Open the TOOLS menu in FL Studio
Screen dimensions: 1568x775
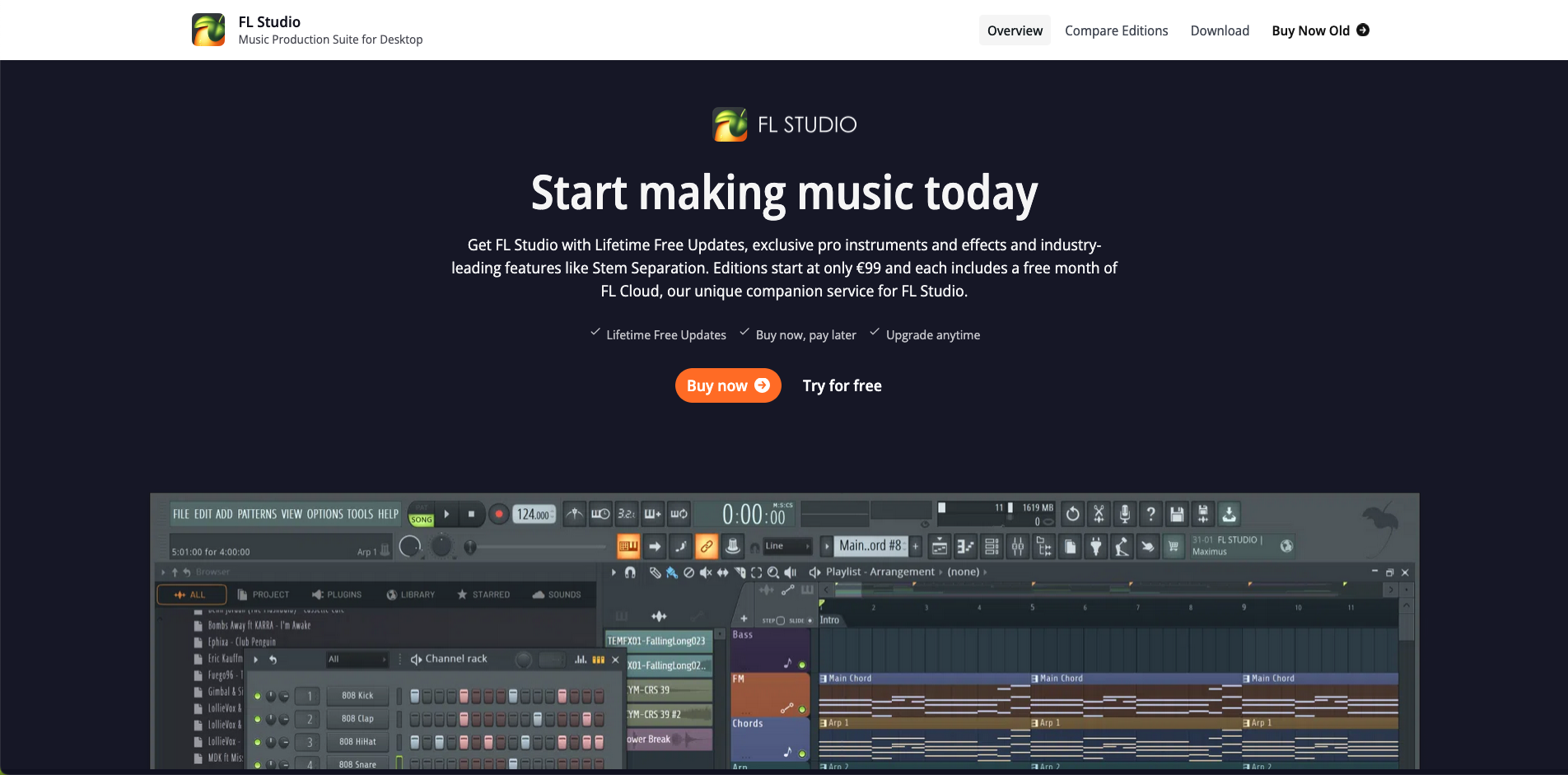tap(360, 514)
